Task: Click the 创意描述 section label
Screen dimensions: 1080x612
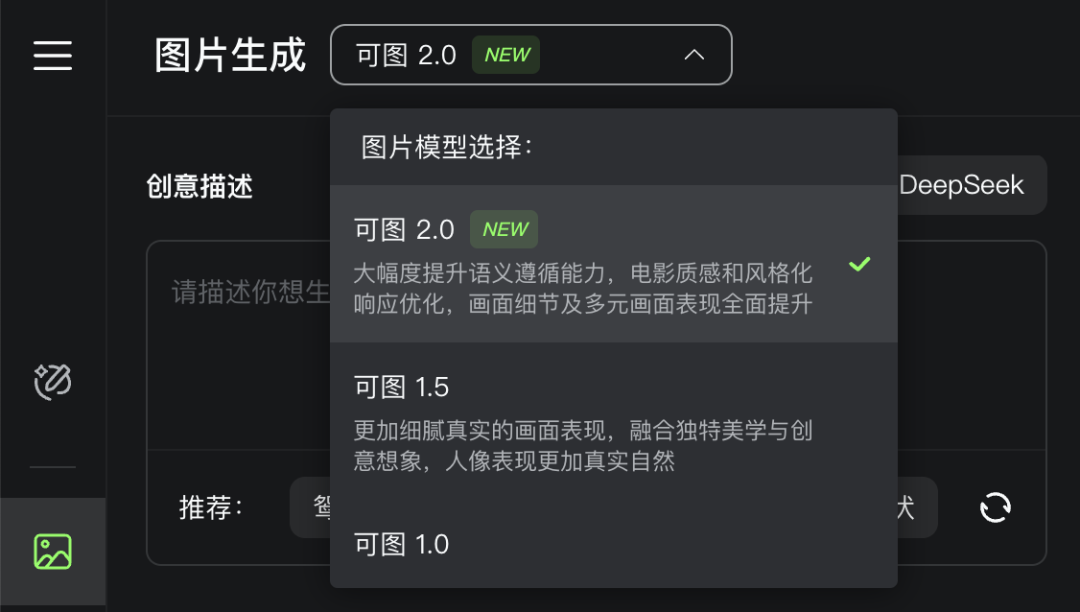Action: pyautogui.click(x=200, y=187)
